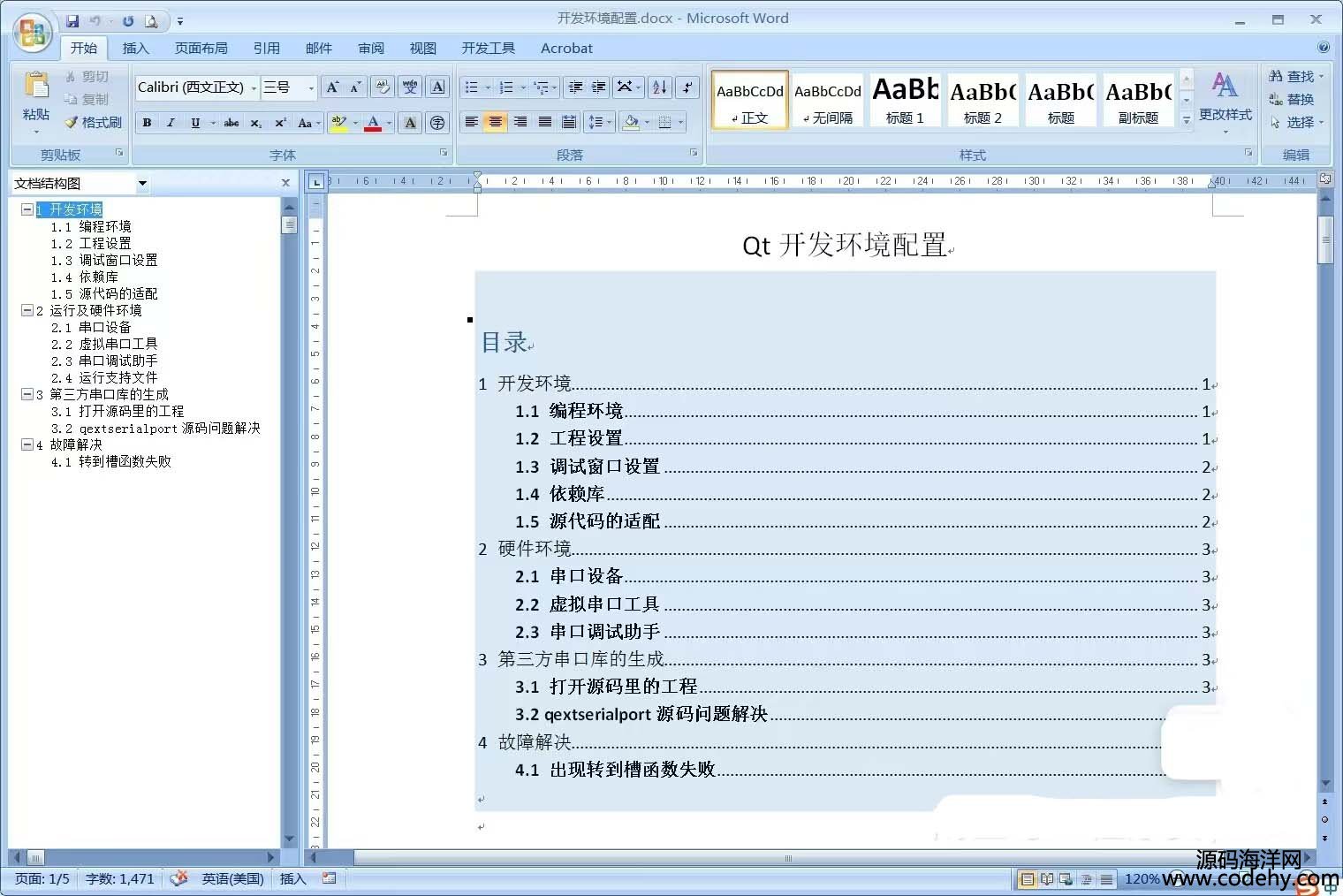The width and height of the screenshot is (1343, 896).
Task: Collapse '2 运行及硬件环境' tree node
Action: click(27, 310)
